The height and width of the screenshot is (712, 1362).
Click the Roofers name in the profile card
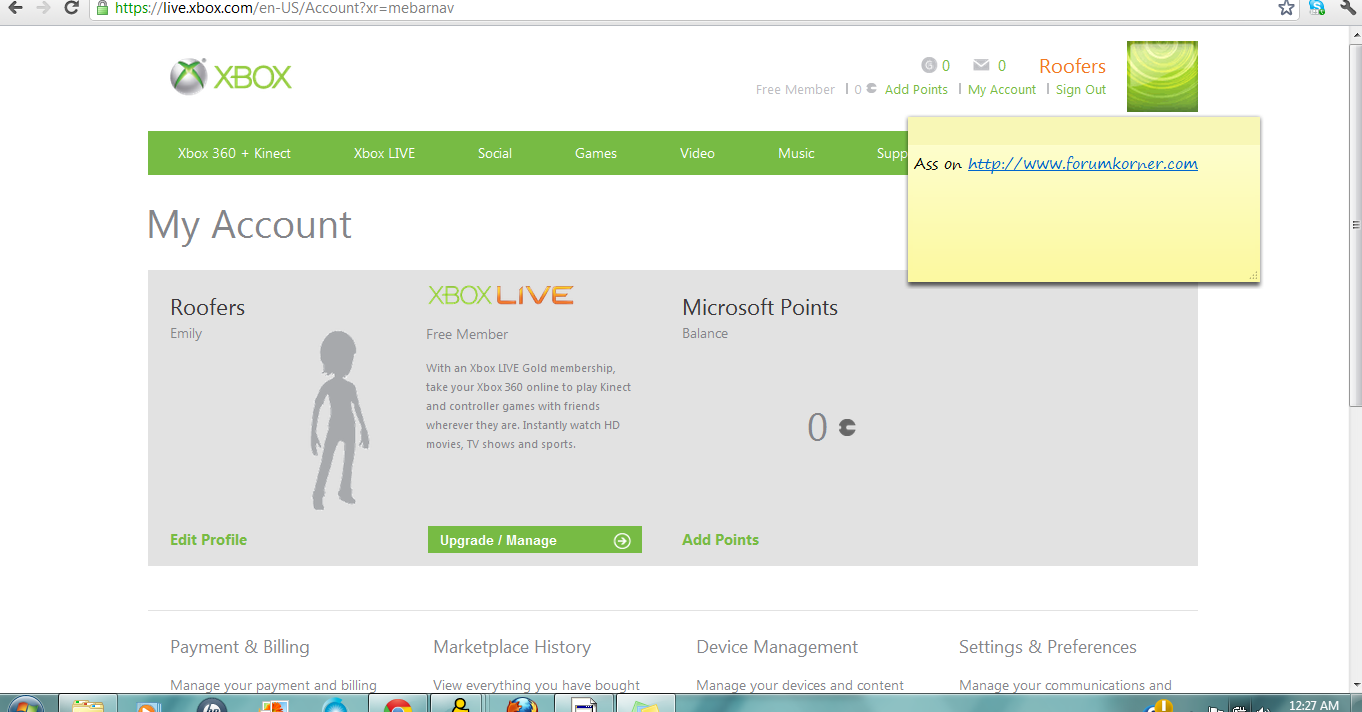tap(207, 308)
